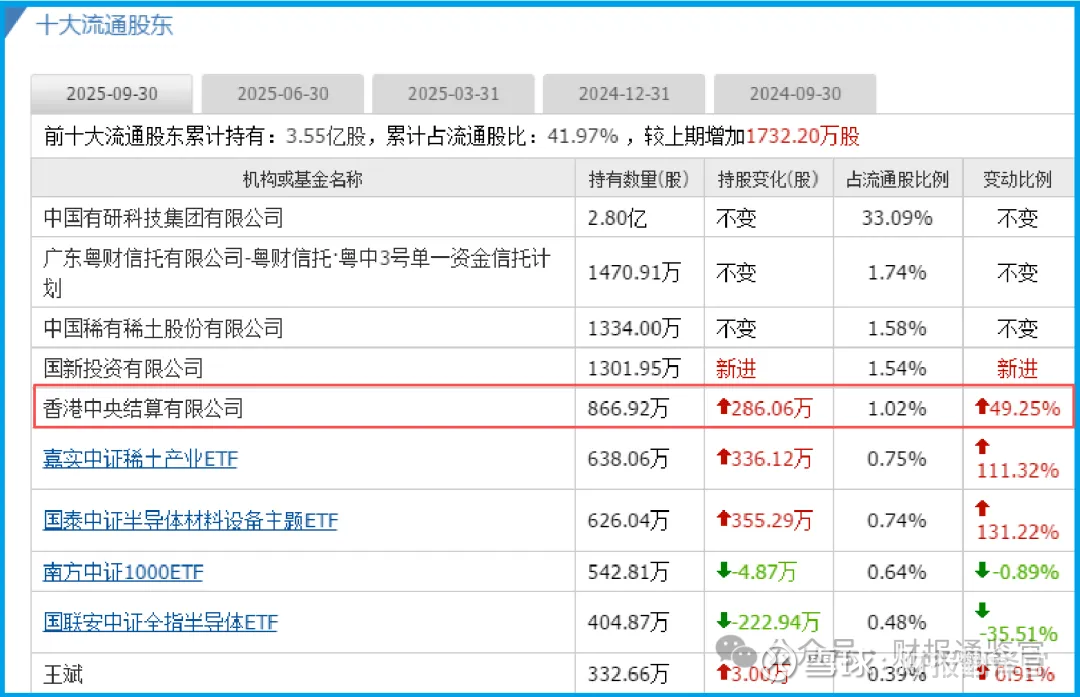Click the 1.74% ratio cell
Image resolution: width=1080 pixels, height=697 pixels.
(x=897, y=273)
